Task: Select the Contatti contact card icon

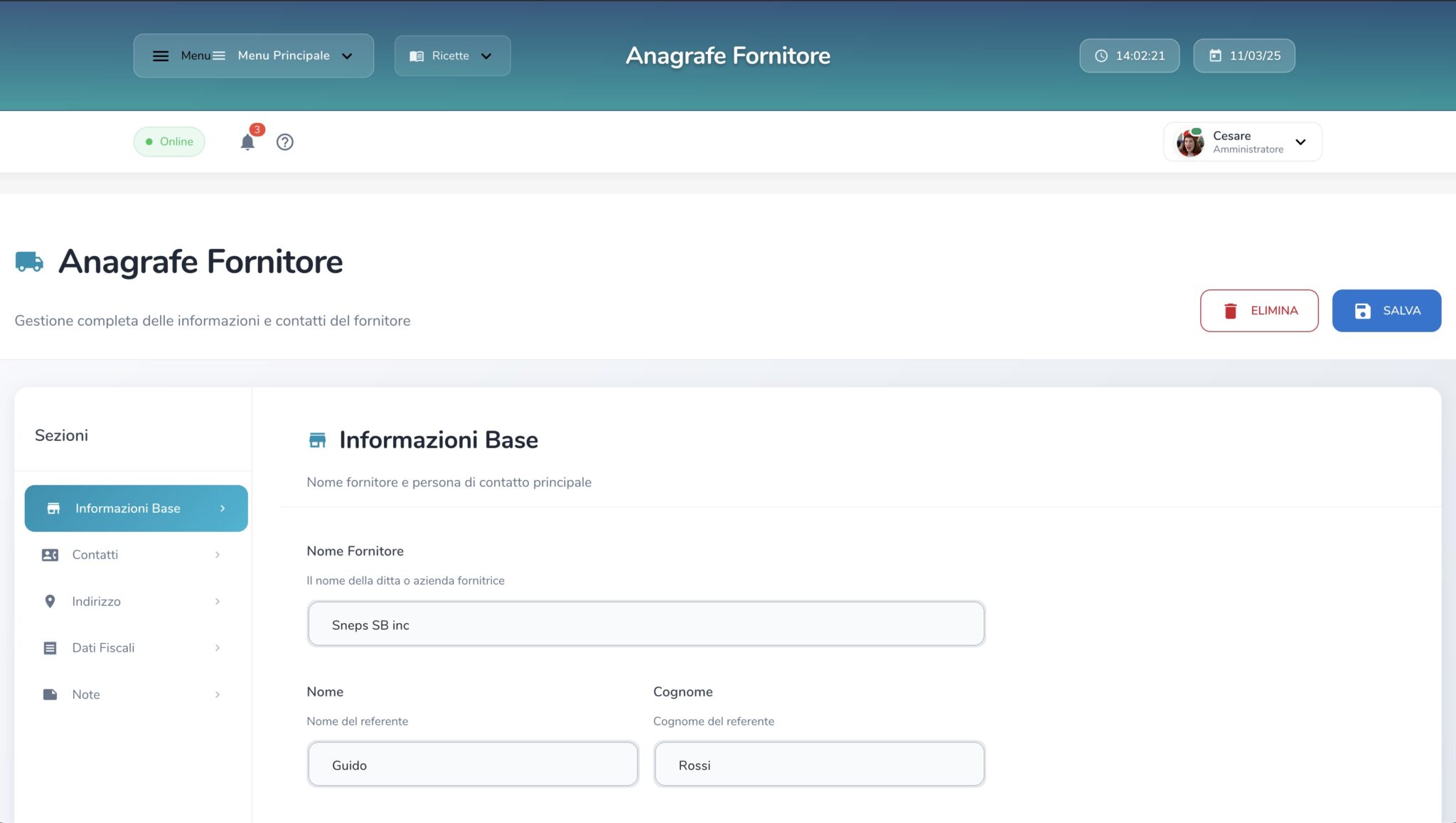Action: 49,554
